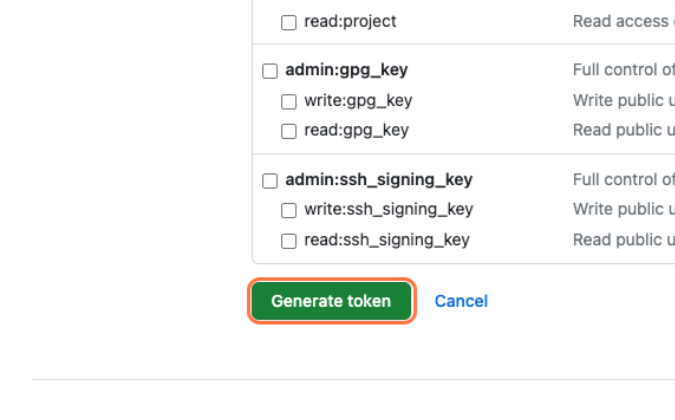Check the write:gpg_key box
The width and height of the screenshot is (675, 420).
[x=289, y=101]
